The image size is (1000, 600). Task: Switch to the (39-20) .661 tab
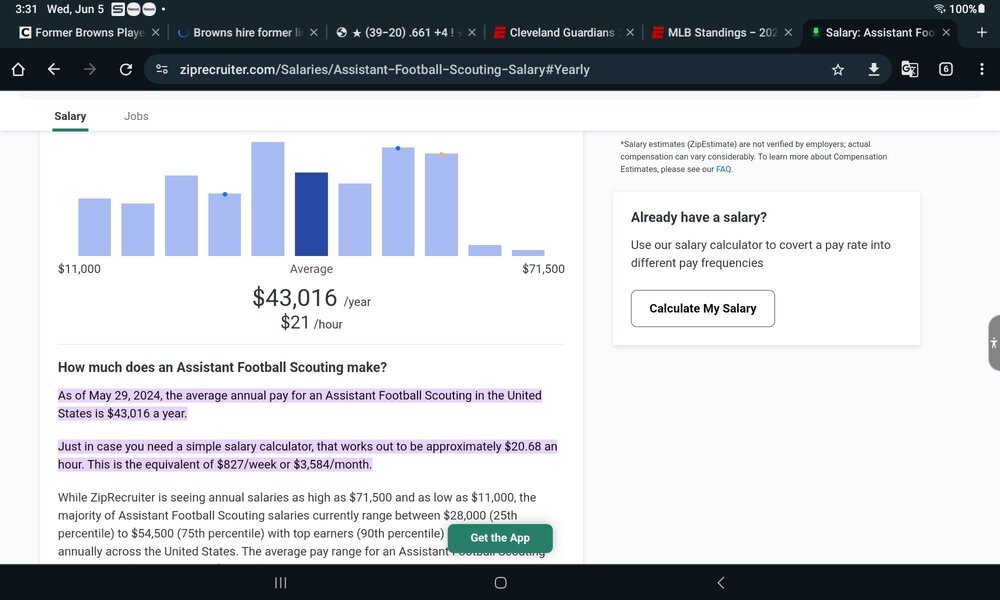tap(399, 33)
